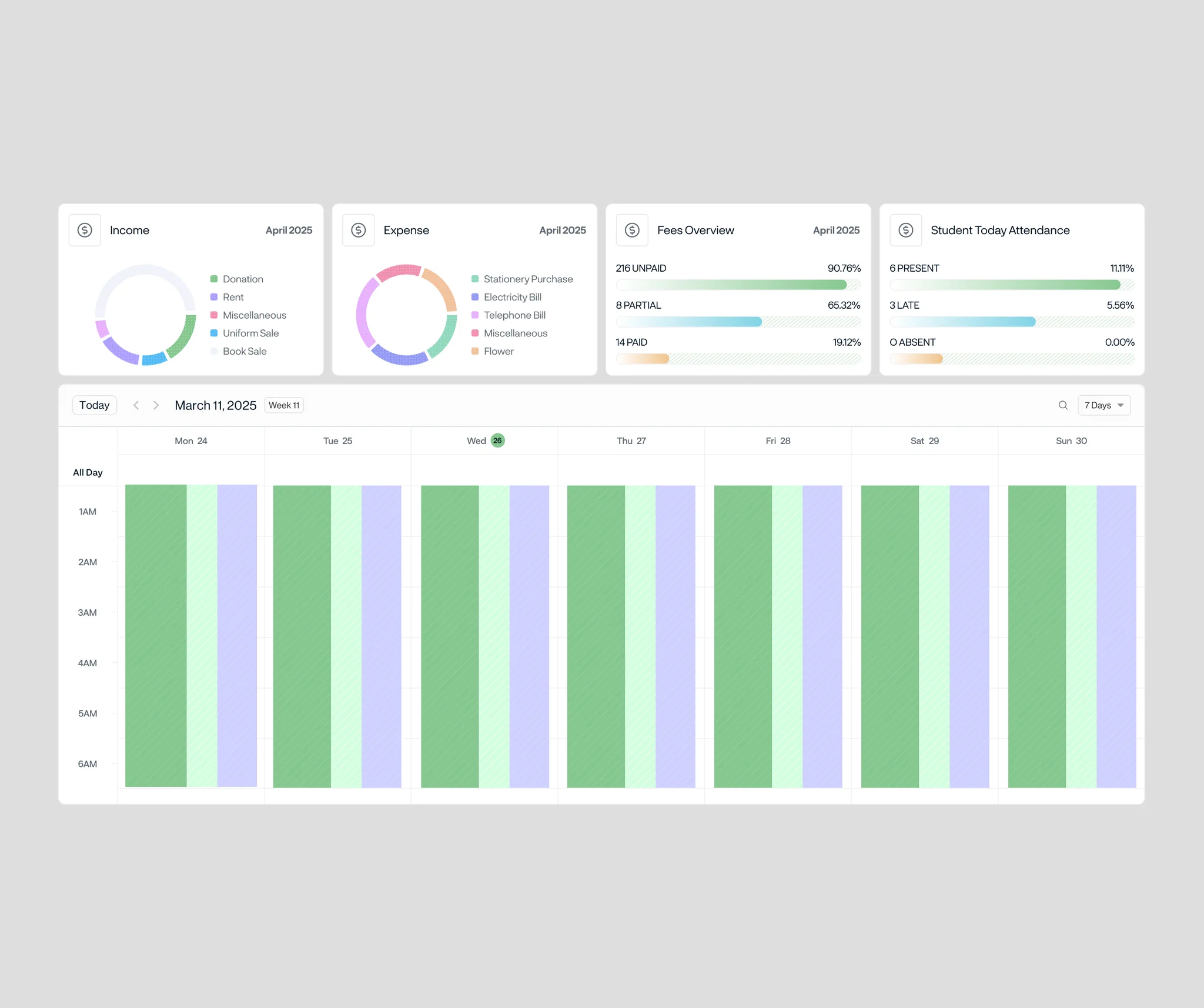Open the 7 Days view dropdown

1103,405
